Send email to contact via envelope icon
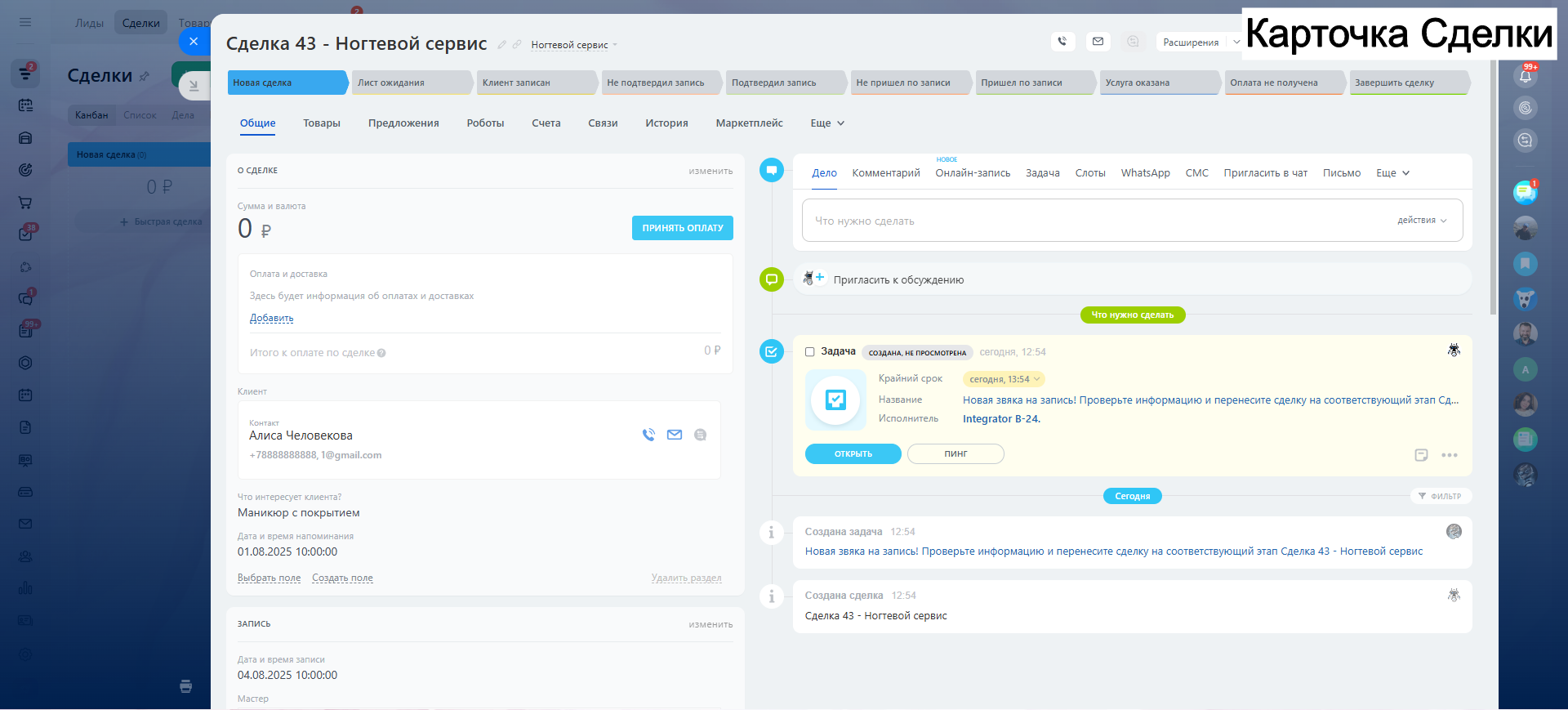Screen dimensions: 1568x710 tap(675, 435)
